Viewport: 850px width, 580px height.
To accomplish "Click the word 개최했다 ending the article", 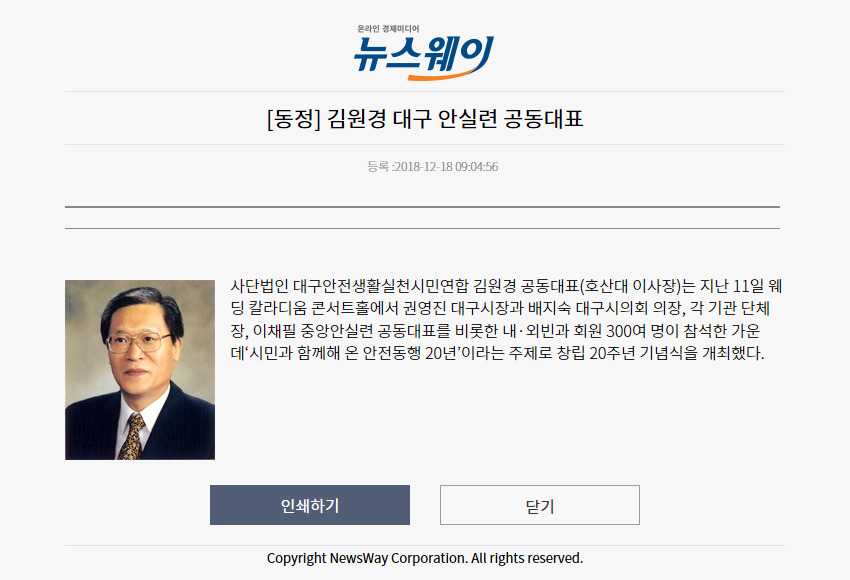I will pos(732,353).
